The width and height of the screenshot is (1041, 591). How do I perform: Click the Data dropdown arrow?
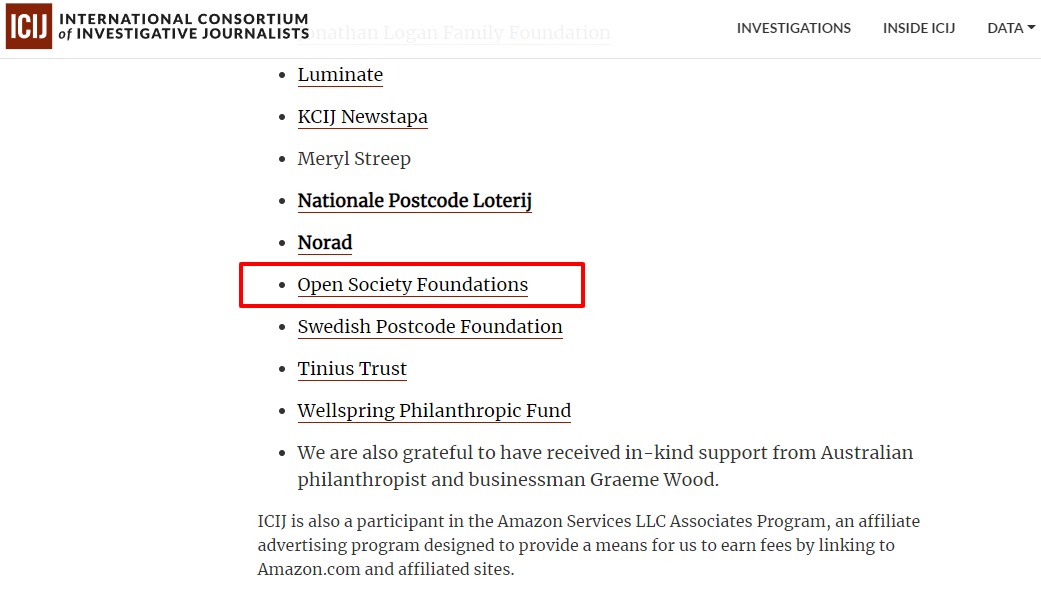[1031, 28]
